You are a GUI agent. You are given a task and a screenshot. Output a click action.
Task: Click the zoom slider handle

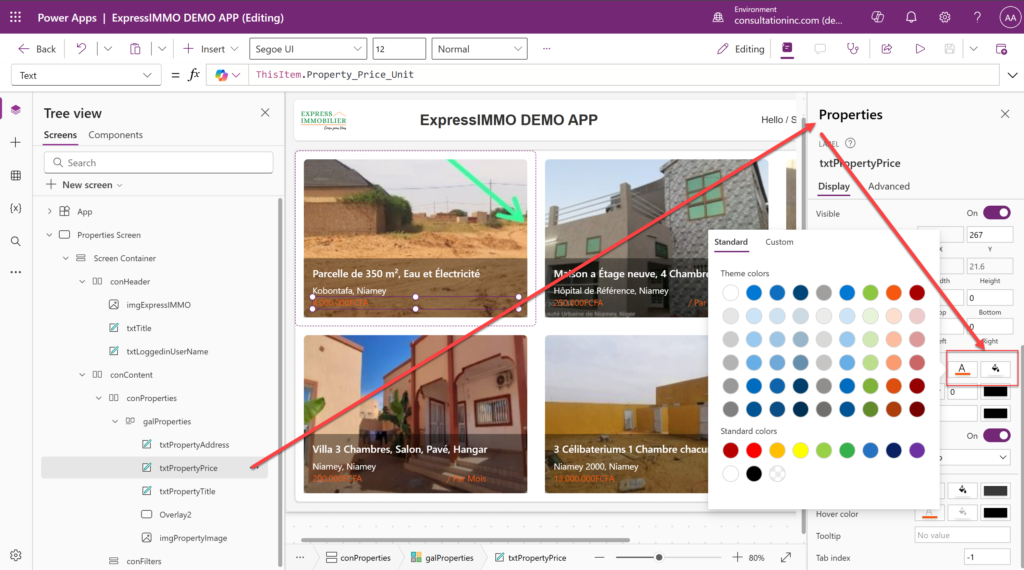point(659,557)
